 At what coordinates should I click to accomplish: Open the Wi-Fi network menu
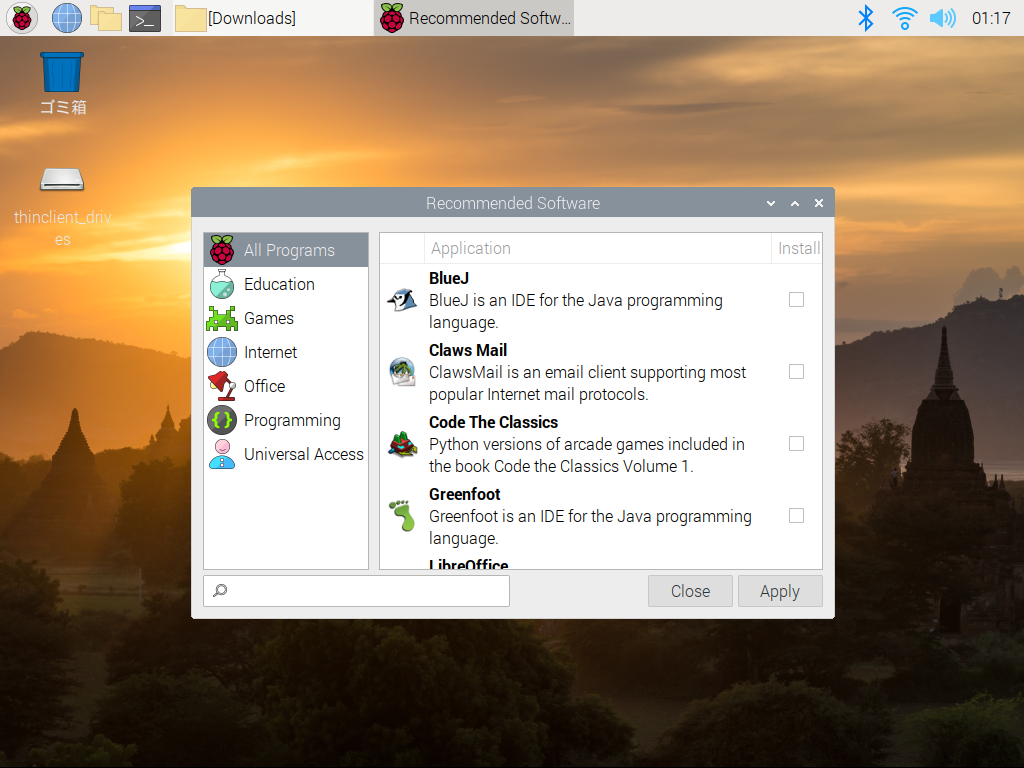pos(904,18)
